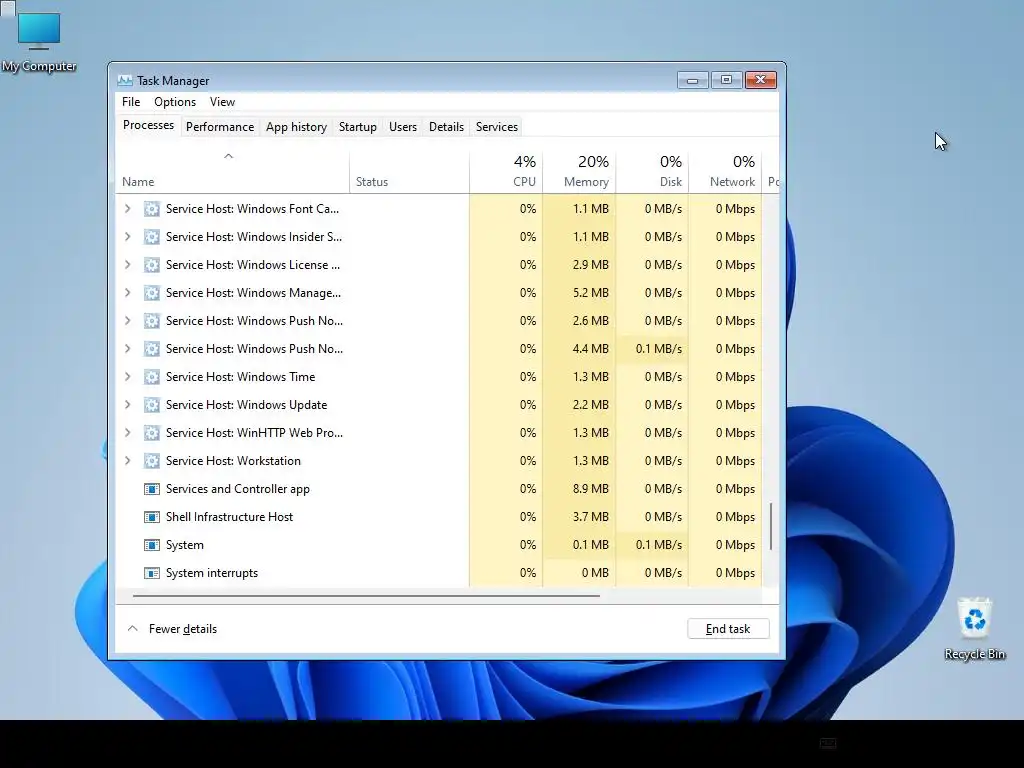Select the Shell Infrastructure Host row

pyautogui.click(x=438, y=517)
